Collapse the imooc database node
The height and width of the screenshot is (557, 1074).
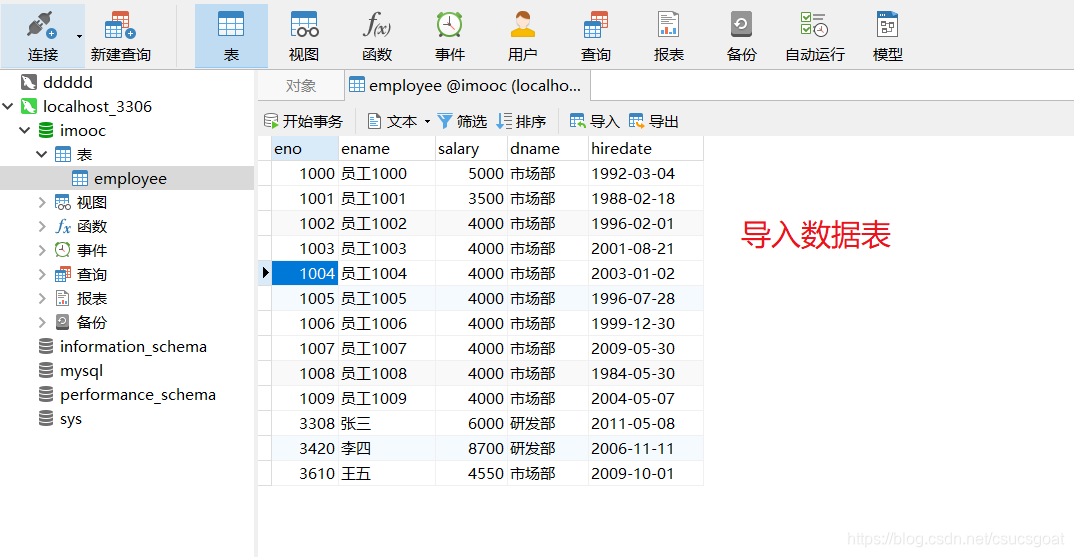click(x=25, y=130)
